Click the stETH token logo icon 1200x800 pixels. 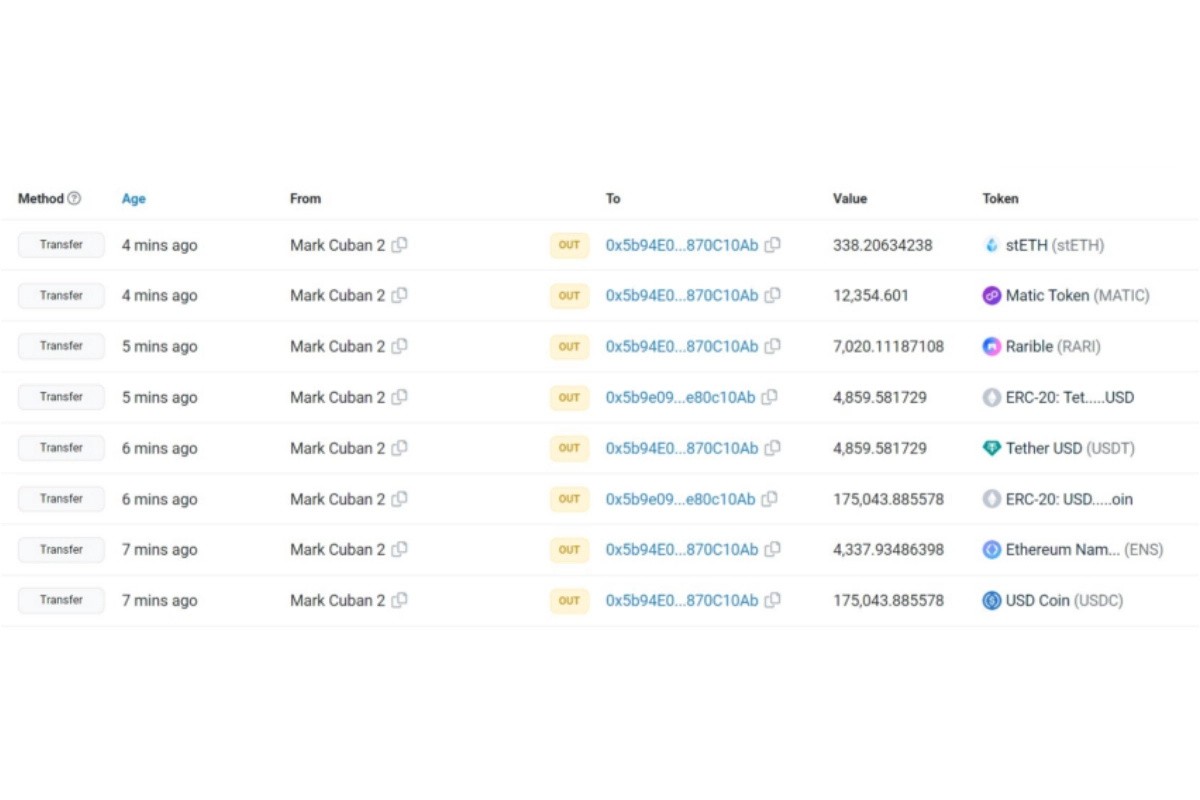point(991,245)
